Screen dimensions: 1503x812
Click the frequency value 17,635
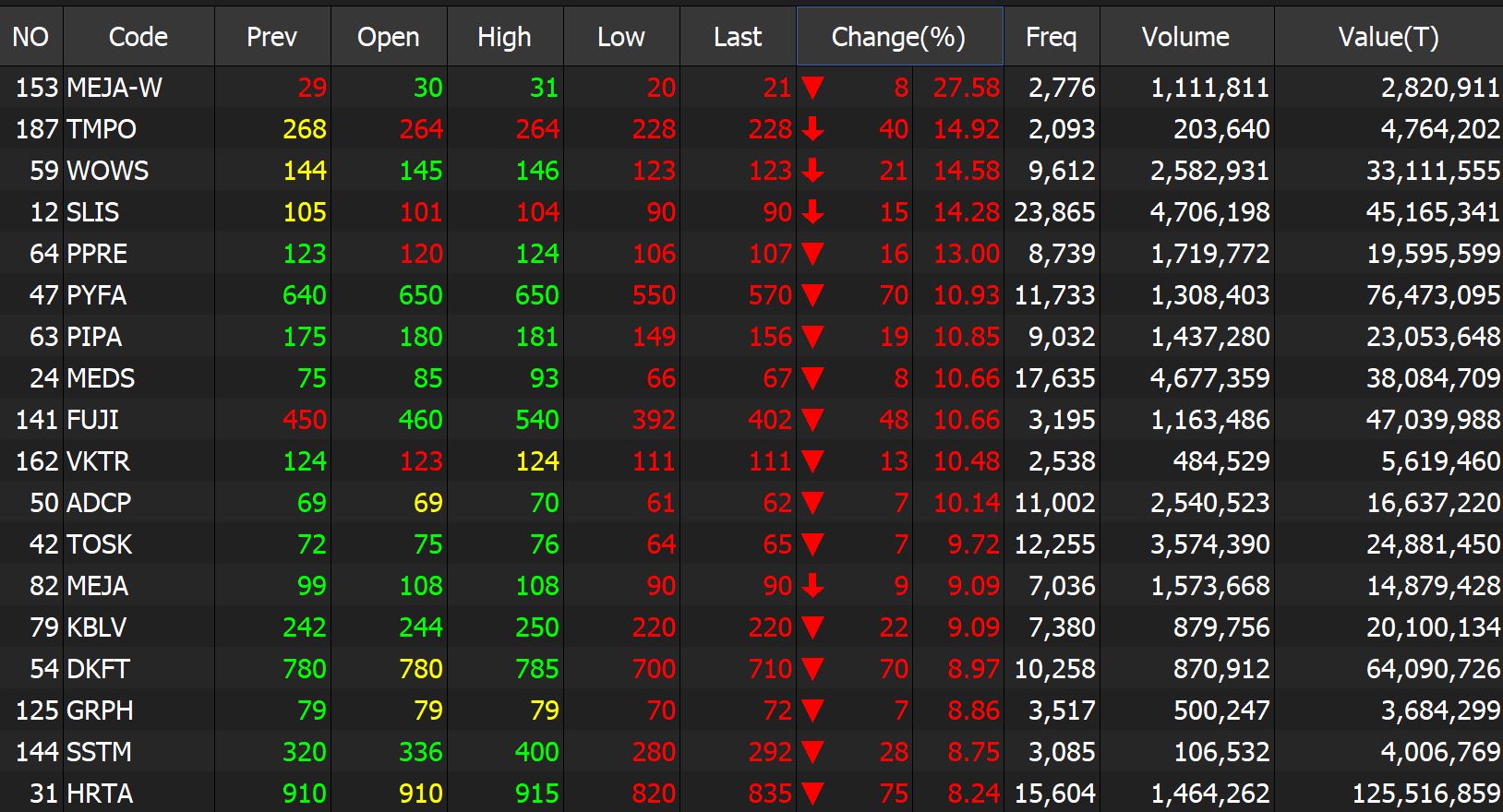point(1054,378)
